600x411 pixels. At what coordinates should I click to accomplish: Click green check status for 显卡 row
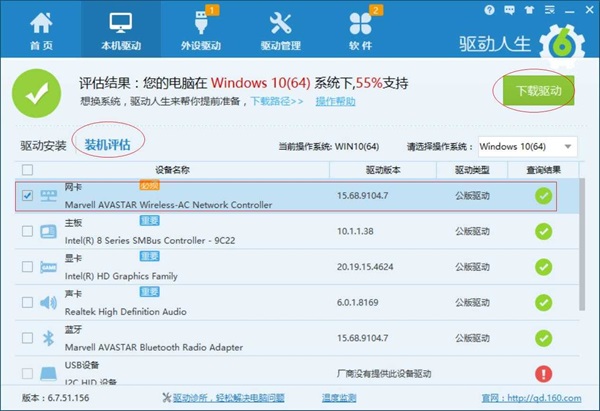tap(543, 267)
